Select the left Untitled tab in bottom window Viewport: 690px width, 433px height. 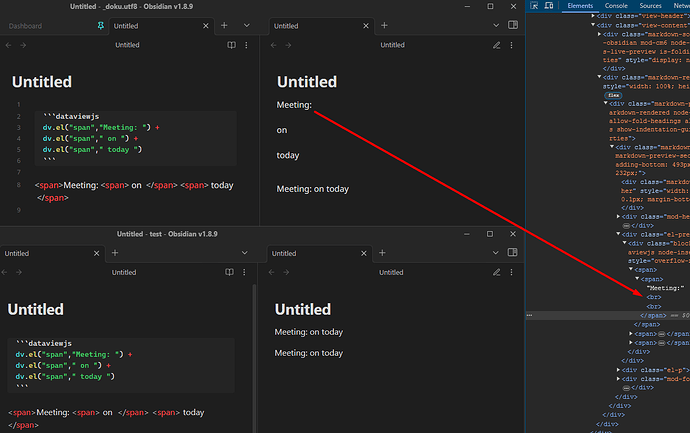tap(17, 253)
